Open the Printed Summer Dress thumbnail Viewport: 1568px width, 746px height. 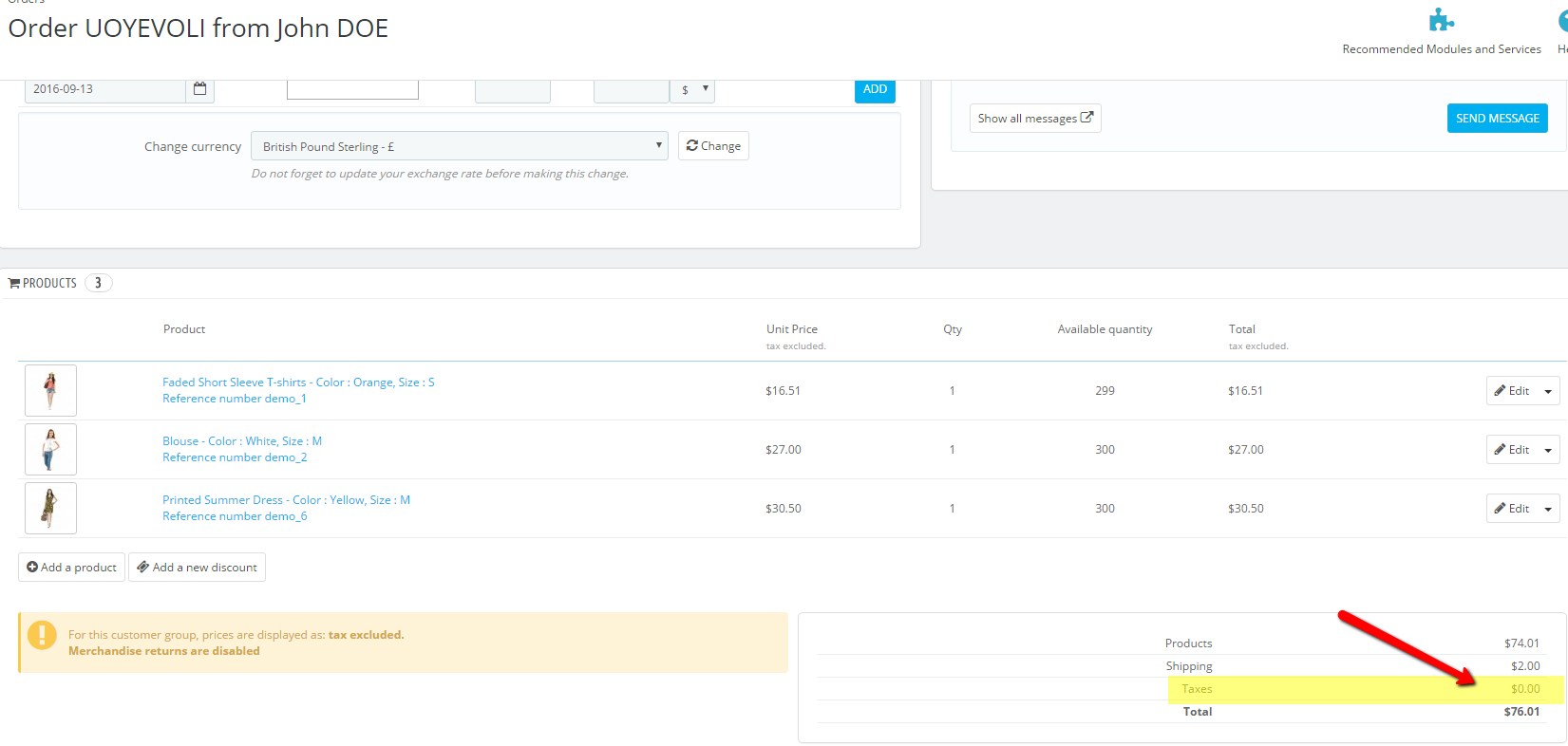click(50, 509)
